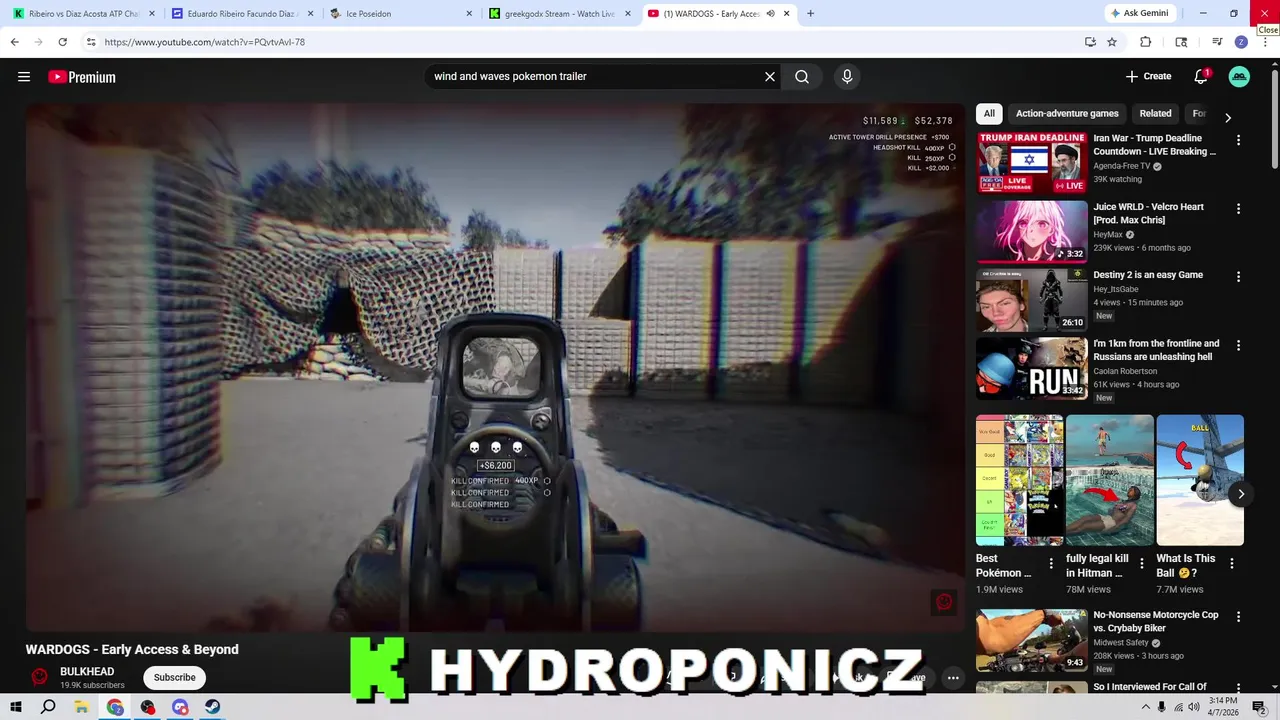
Task: Open Chrome extensions puzzle icon
Action: (x=1146, y=42)
